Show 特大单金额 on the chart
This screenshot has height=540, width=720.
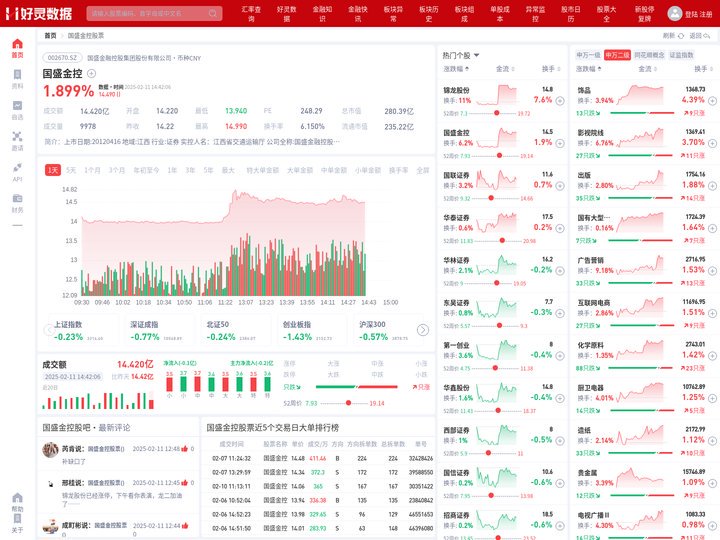click(263, 170)
